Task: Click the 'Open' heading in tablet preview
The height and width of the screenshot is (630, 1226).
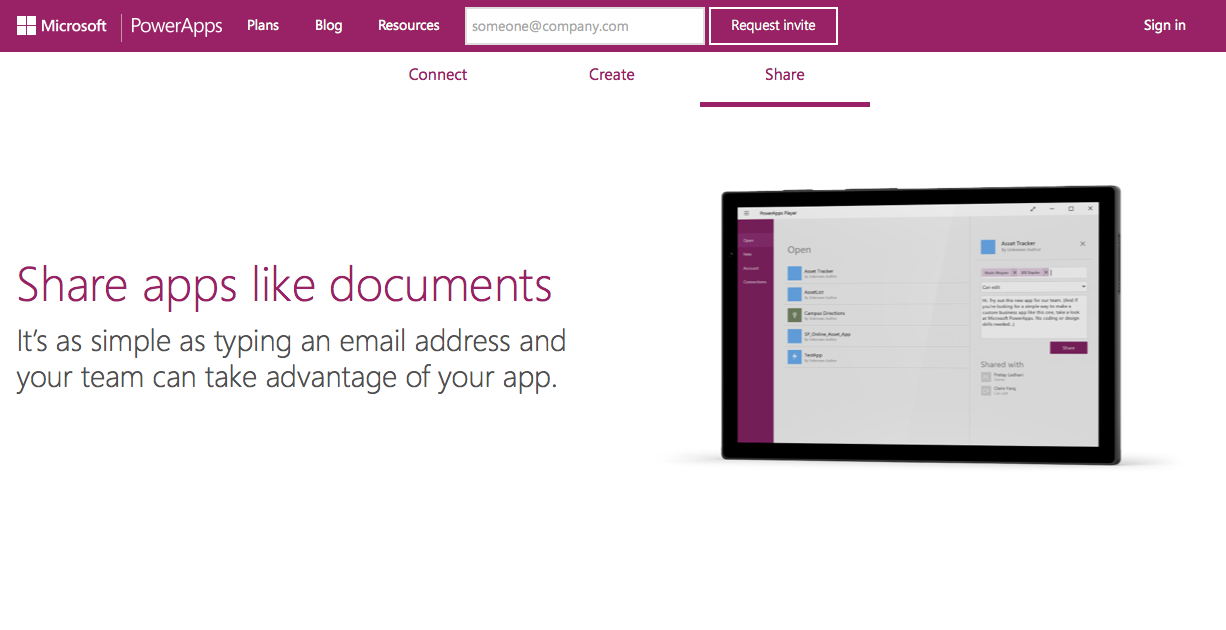Action: (799, 250)
